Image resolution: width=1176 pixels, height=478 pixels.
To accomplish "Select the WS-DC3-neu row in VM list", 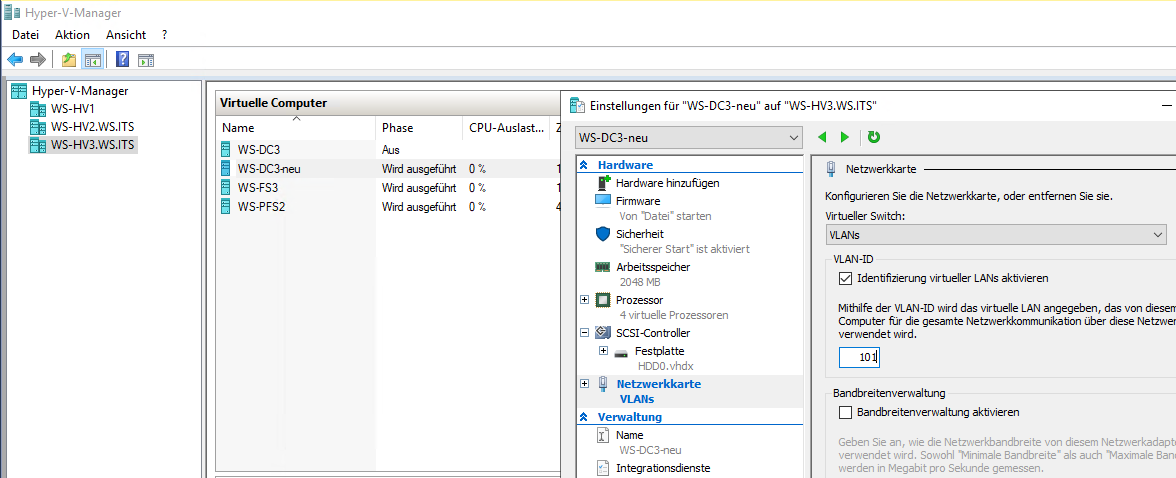I will click(x=388, y=169).
